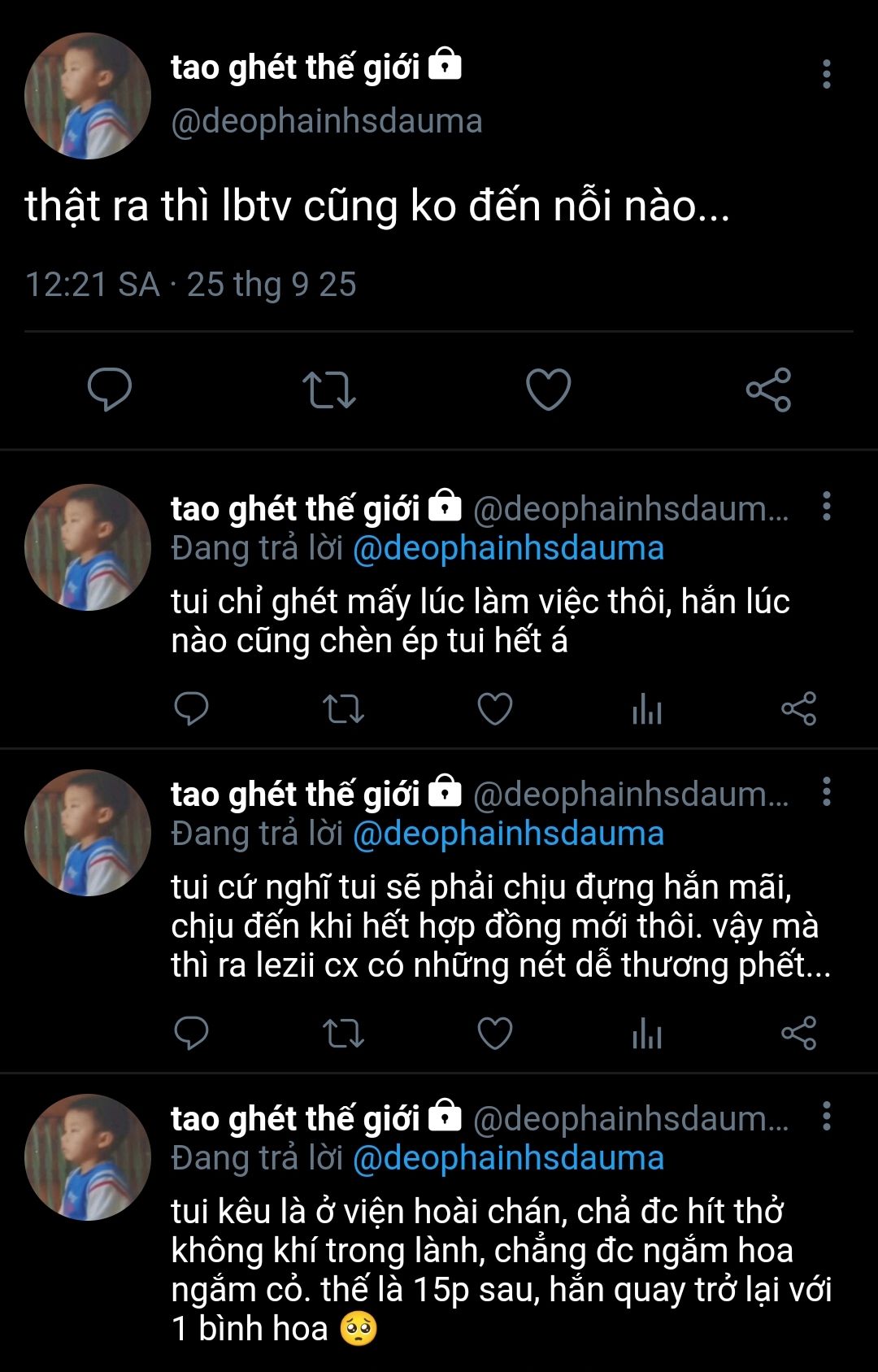Like the 'tui chỉ ghét' reply tweet

click(x=494, y=708)
